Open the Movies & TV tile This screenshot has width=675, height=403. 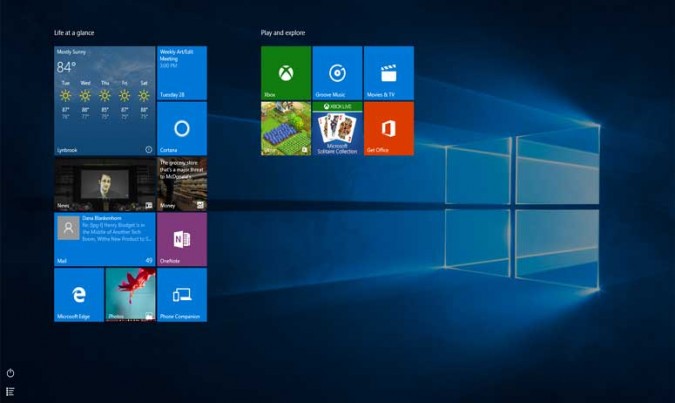coord(388,72)
